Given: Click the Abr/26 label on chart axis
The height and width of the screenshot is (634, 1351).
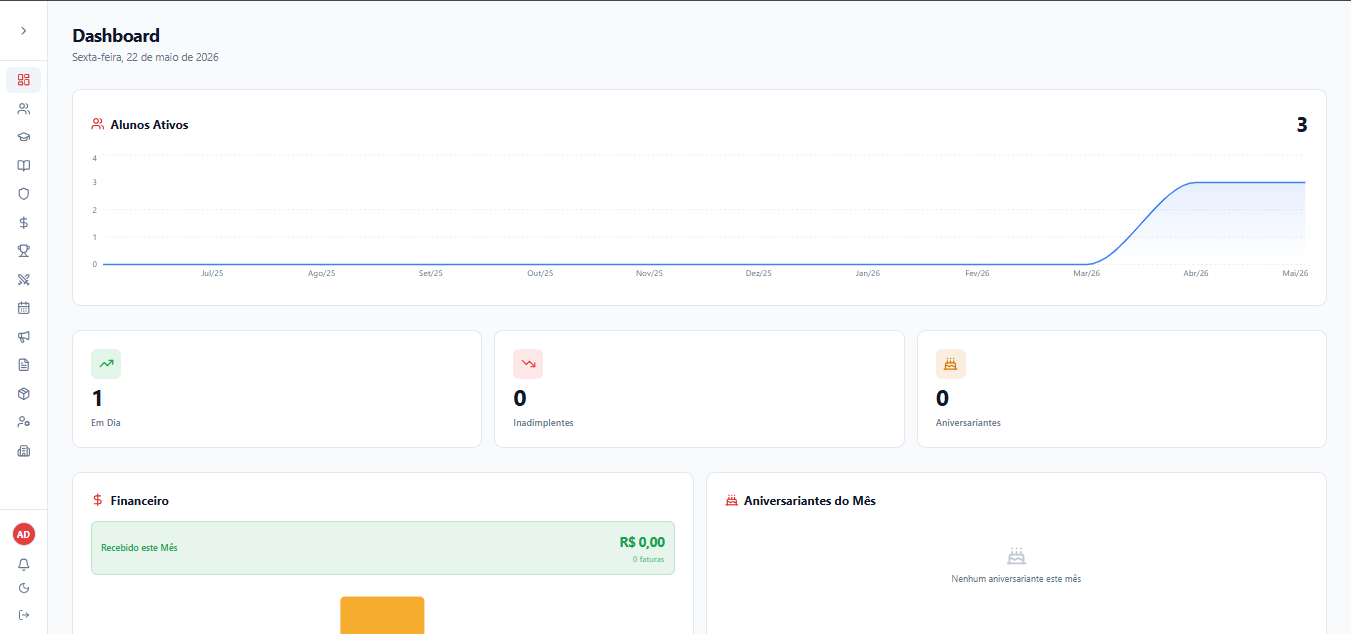Looking at the screenshot, I should (1196, 273).
